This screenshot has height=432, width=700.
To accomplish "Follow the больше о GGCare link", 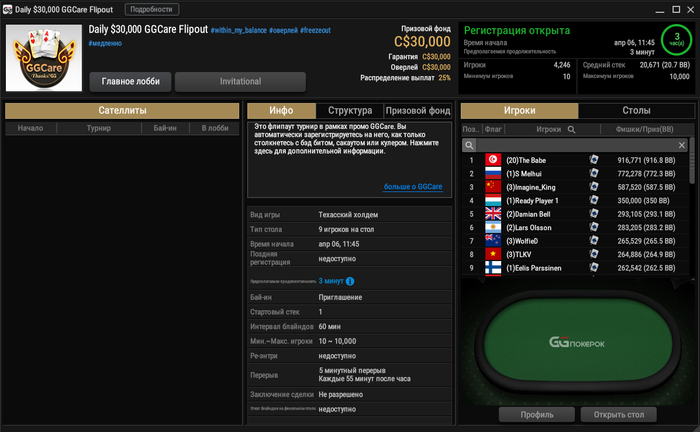I will point(413,187).
